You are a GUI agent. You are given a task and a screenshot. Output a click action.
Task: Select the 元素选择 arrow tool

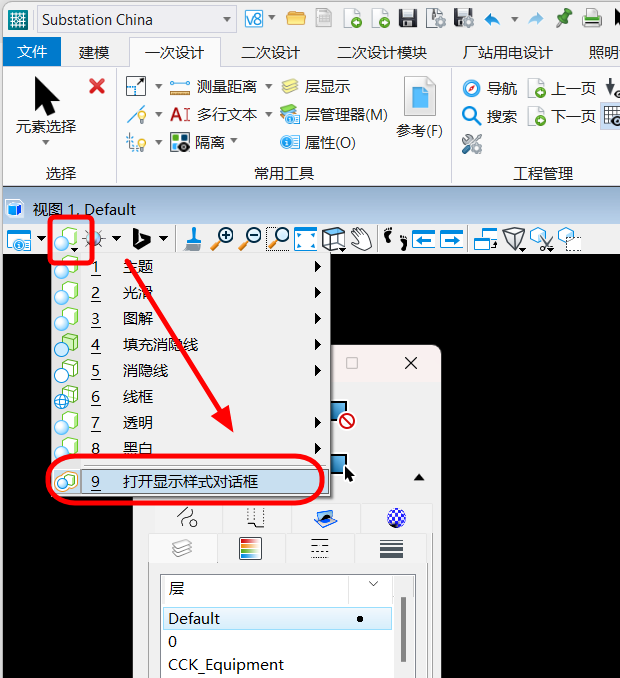tap(46, 106)
